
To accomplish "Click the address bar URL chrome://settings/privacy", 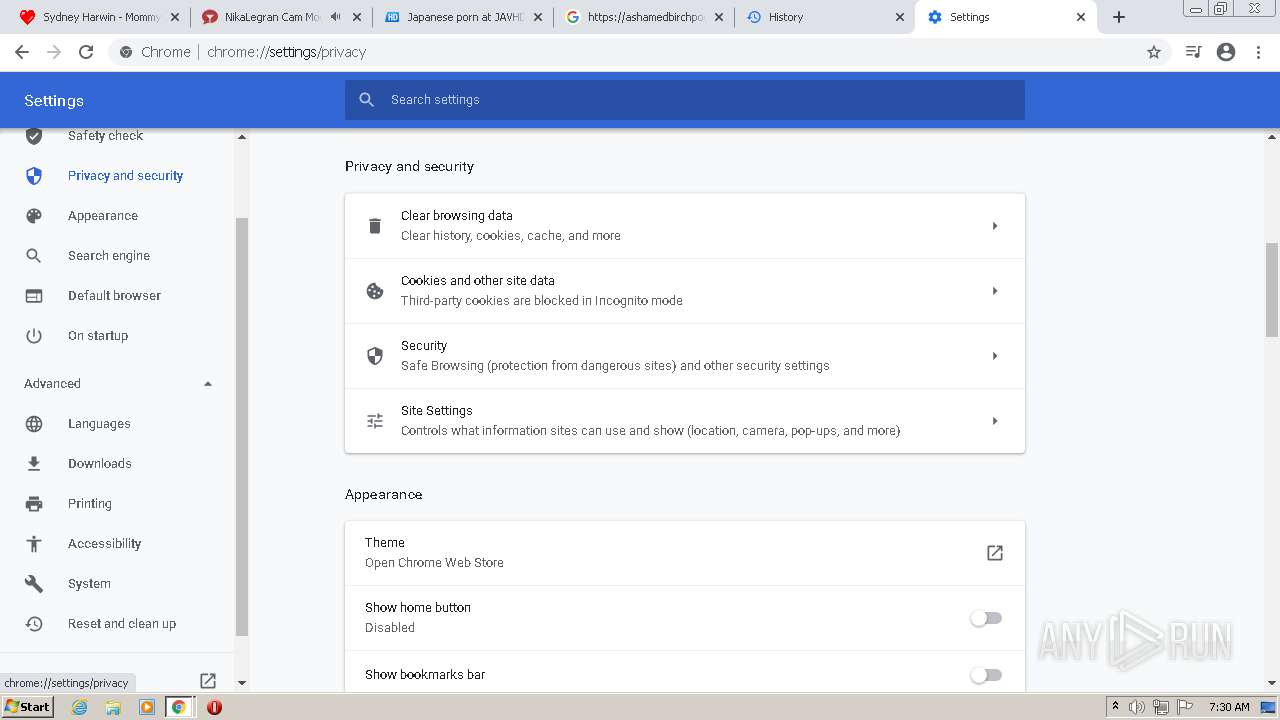I will (x=287, y=52).
